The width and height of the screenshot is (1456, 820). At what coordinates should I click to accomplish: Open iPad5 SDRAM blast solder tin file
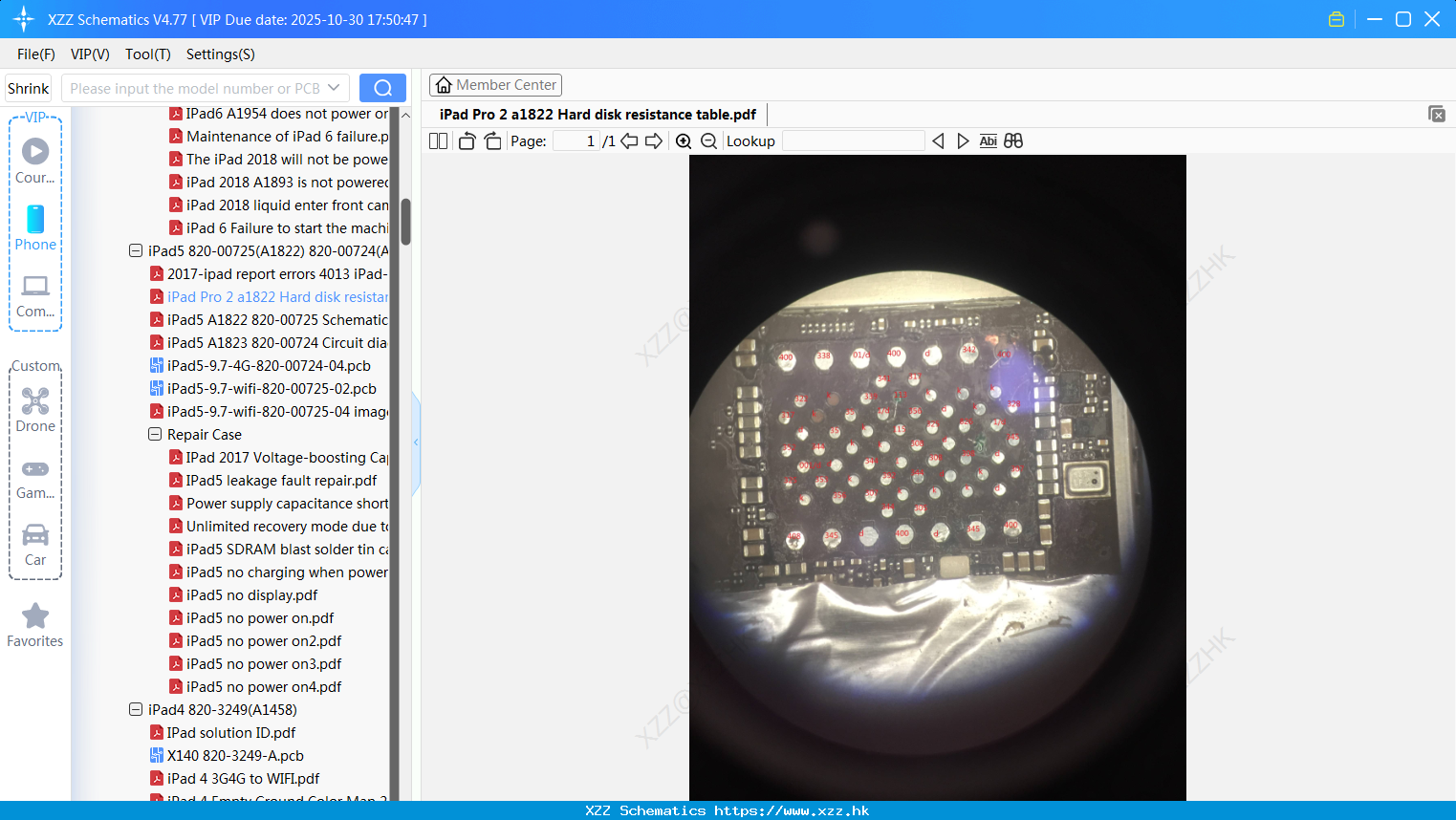(x=278, y=549)
